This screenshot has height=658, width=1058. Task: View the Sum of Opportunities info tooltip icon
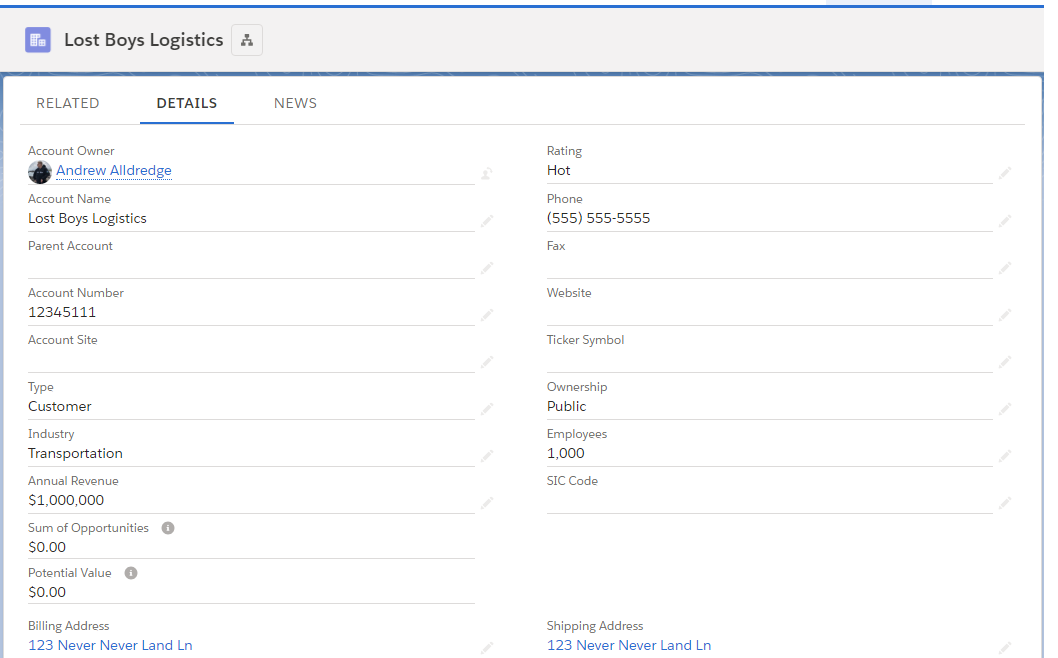coord(166,527)
